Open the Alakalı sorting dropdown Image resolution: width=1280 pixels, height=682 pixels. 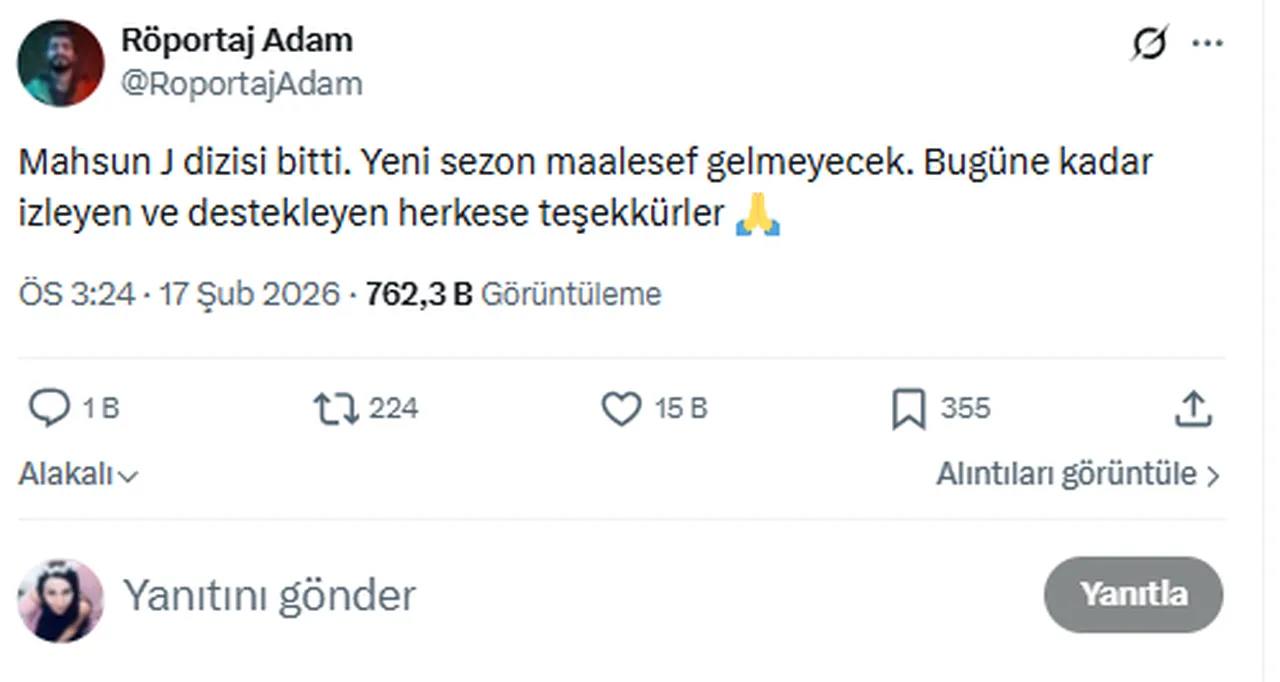click(79, 473)
